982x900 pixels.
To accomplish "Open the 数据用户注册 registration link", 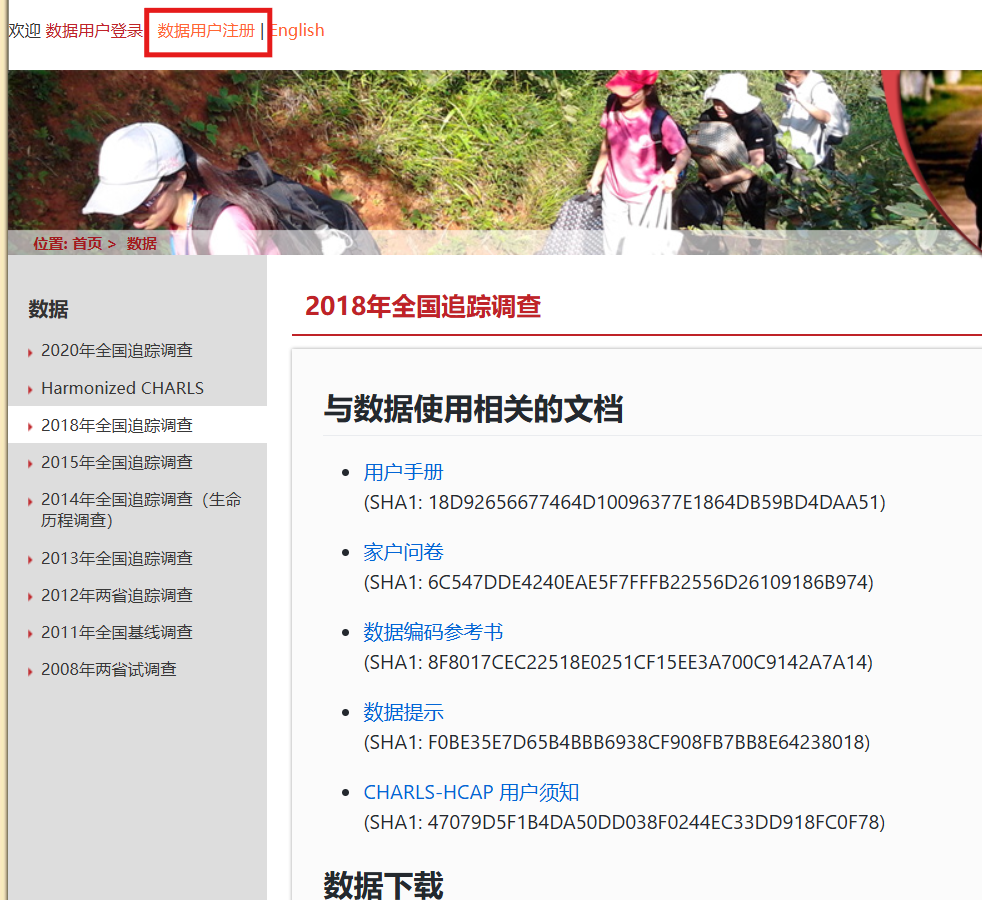I will (x=206, y=31).
